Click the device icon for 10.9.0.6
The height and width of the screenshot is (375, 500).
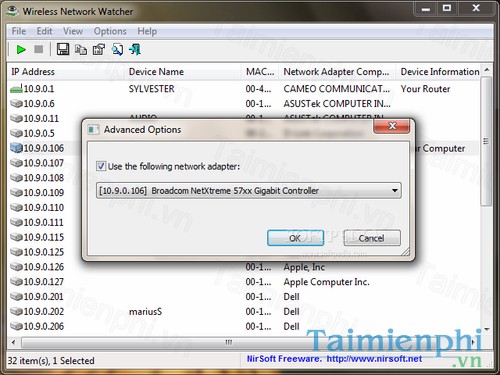coord(16,104)
